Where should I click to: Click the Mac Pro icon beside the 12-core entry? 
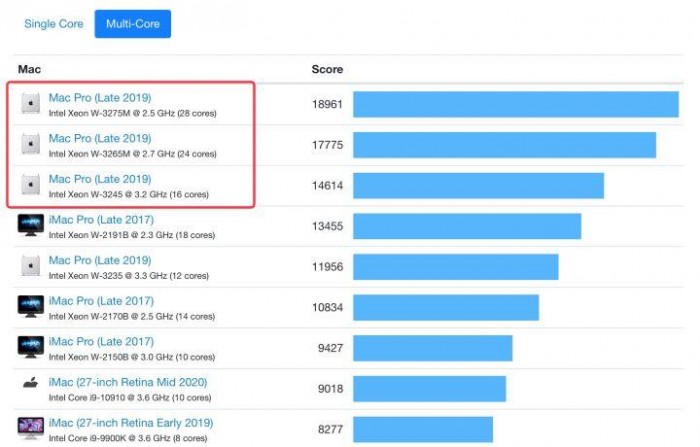[31, 266]
